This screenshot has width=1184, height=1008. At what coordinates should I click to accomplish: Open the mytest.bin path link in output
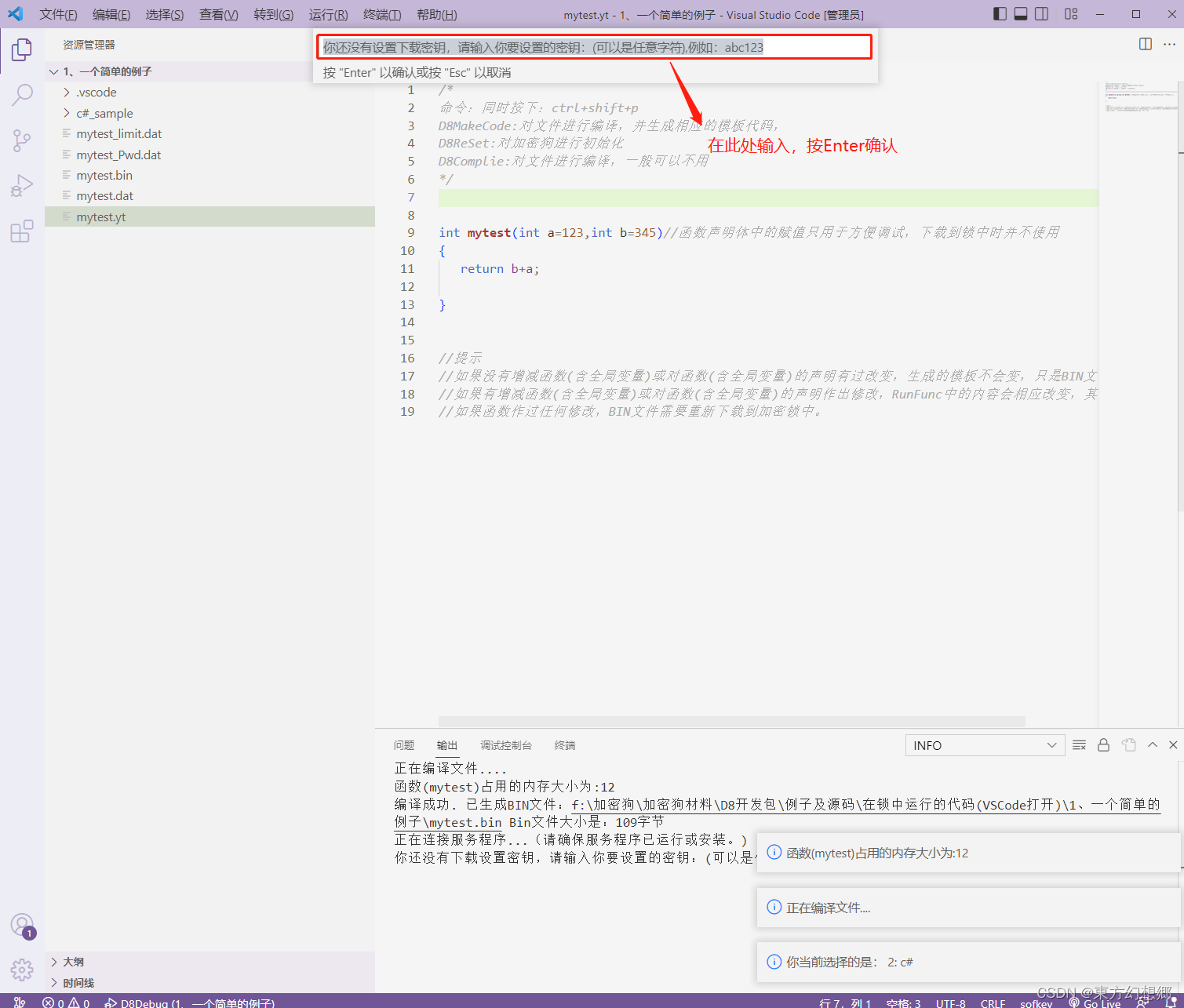point(865,805)
